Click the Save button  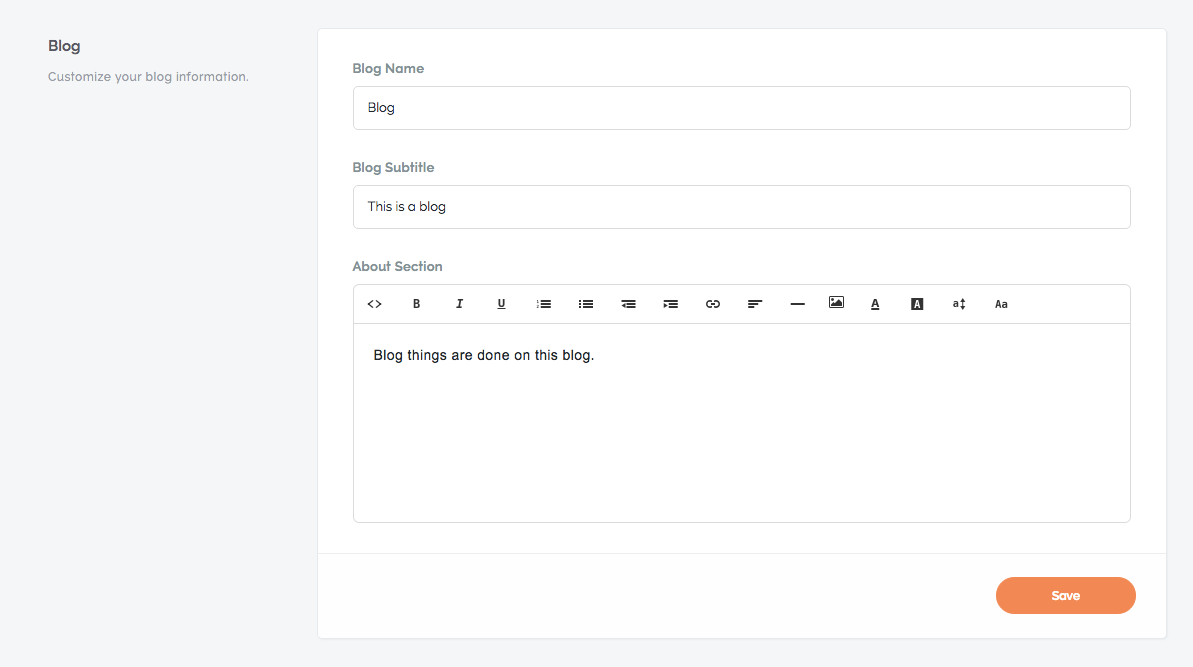[x=1065, y=596]
